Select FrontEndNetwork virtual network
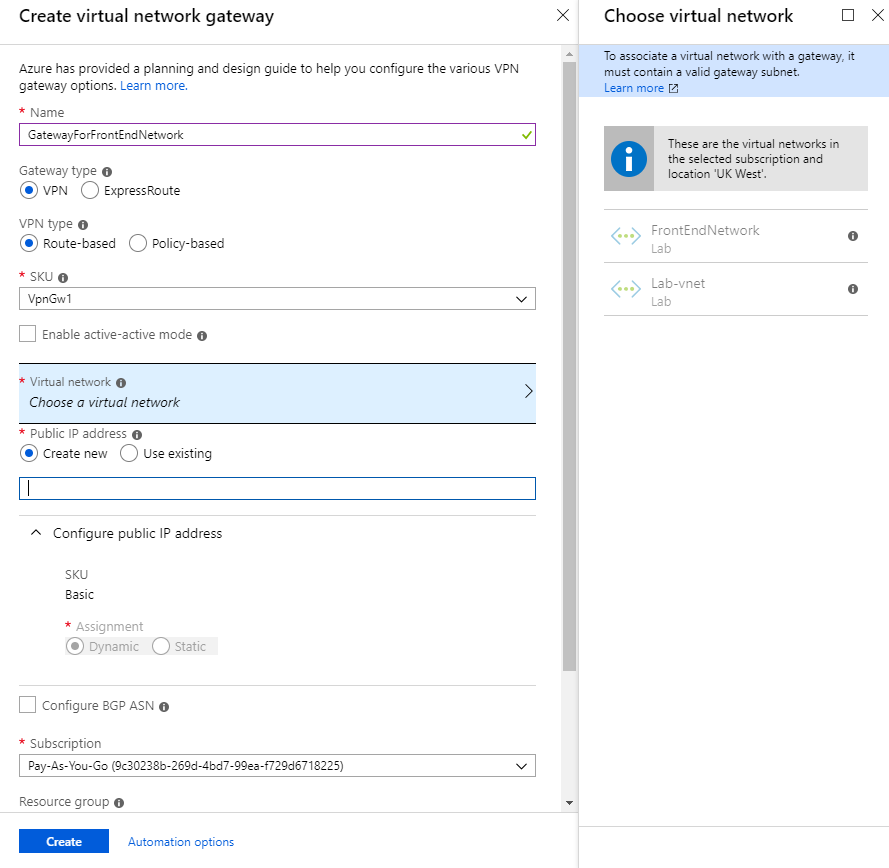 (x=705, y=237)
